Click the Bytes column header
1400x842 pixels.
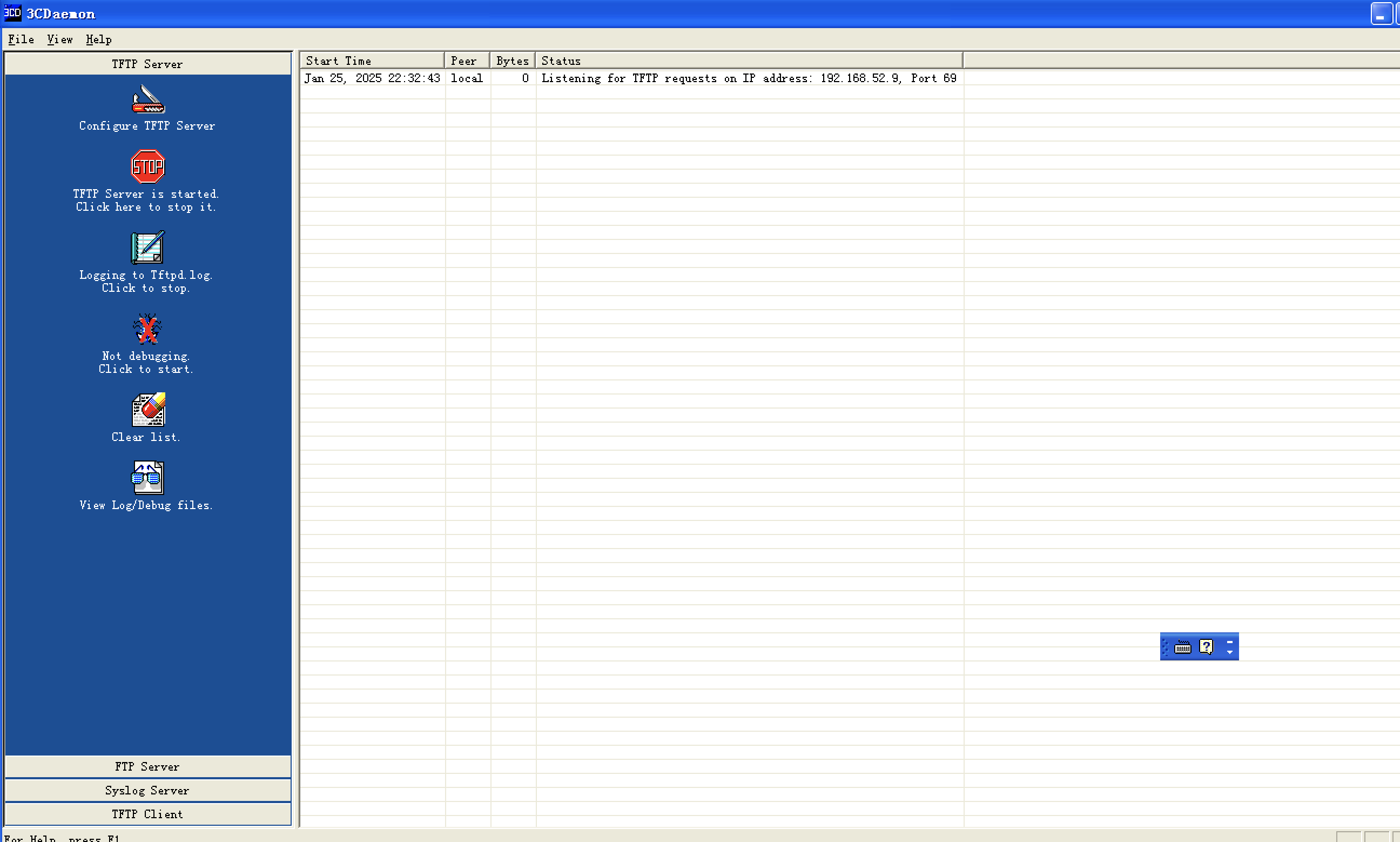512,61
